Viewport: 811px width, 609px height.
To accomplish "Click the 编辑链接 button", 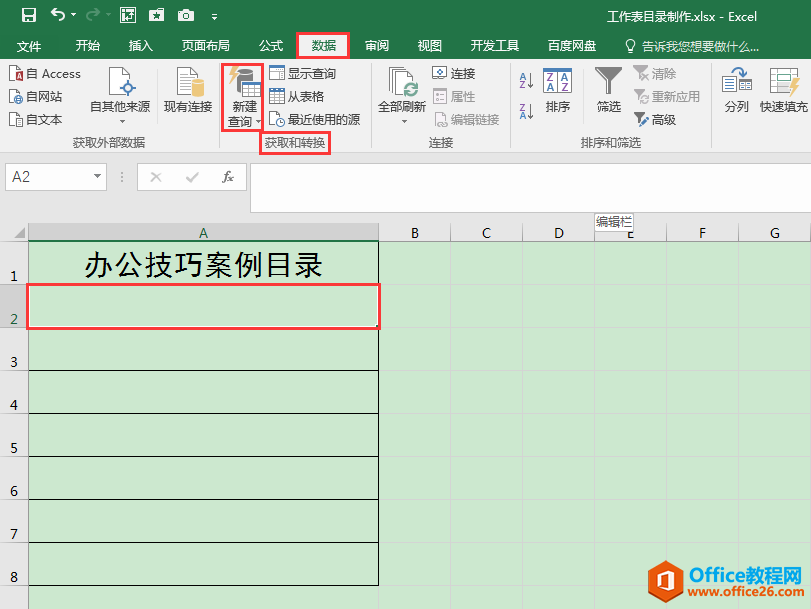I will point(467,120).
